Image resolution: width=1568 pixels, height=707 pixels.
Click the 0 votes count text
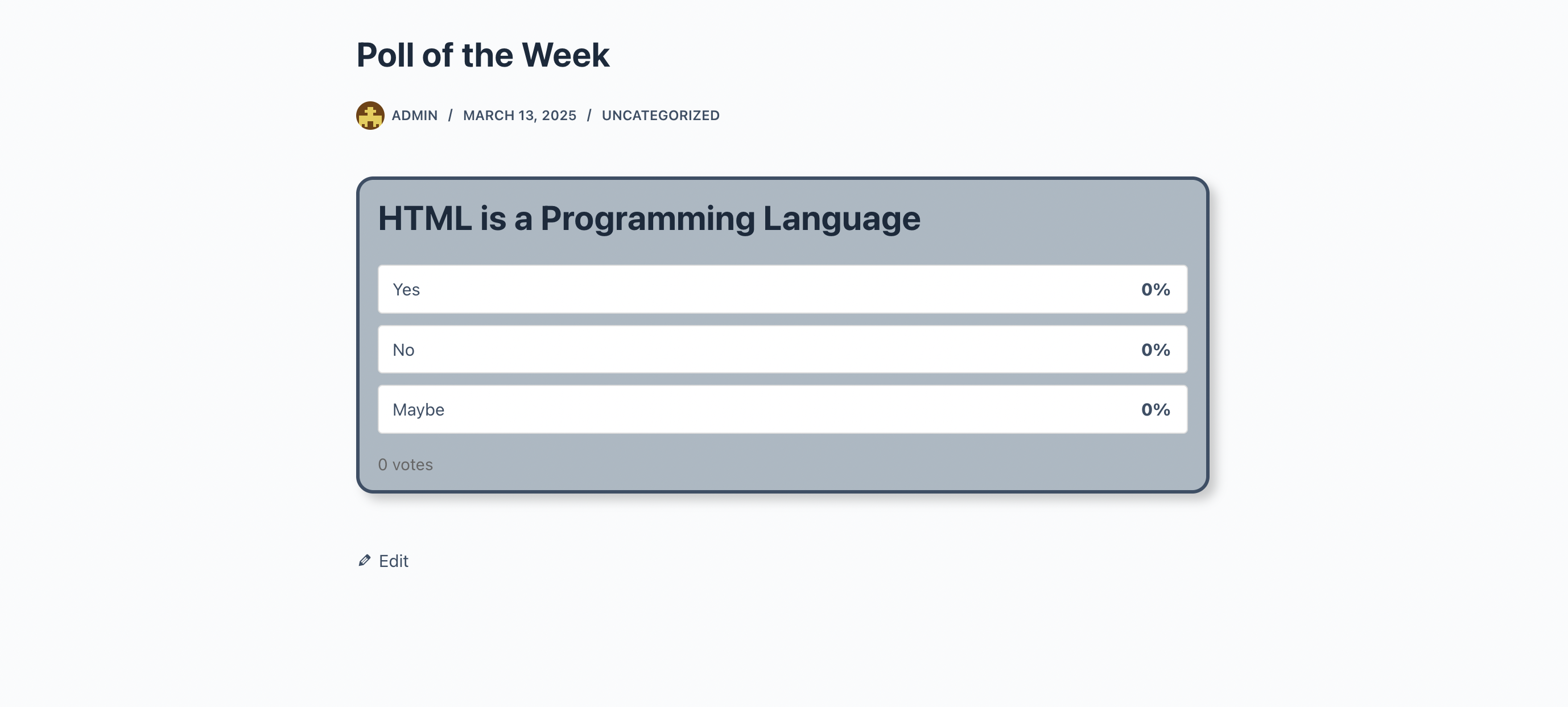tap(406, 465)
